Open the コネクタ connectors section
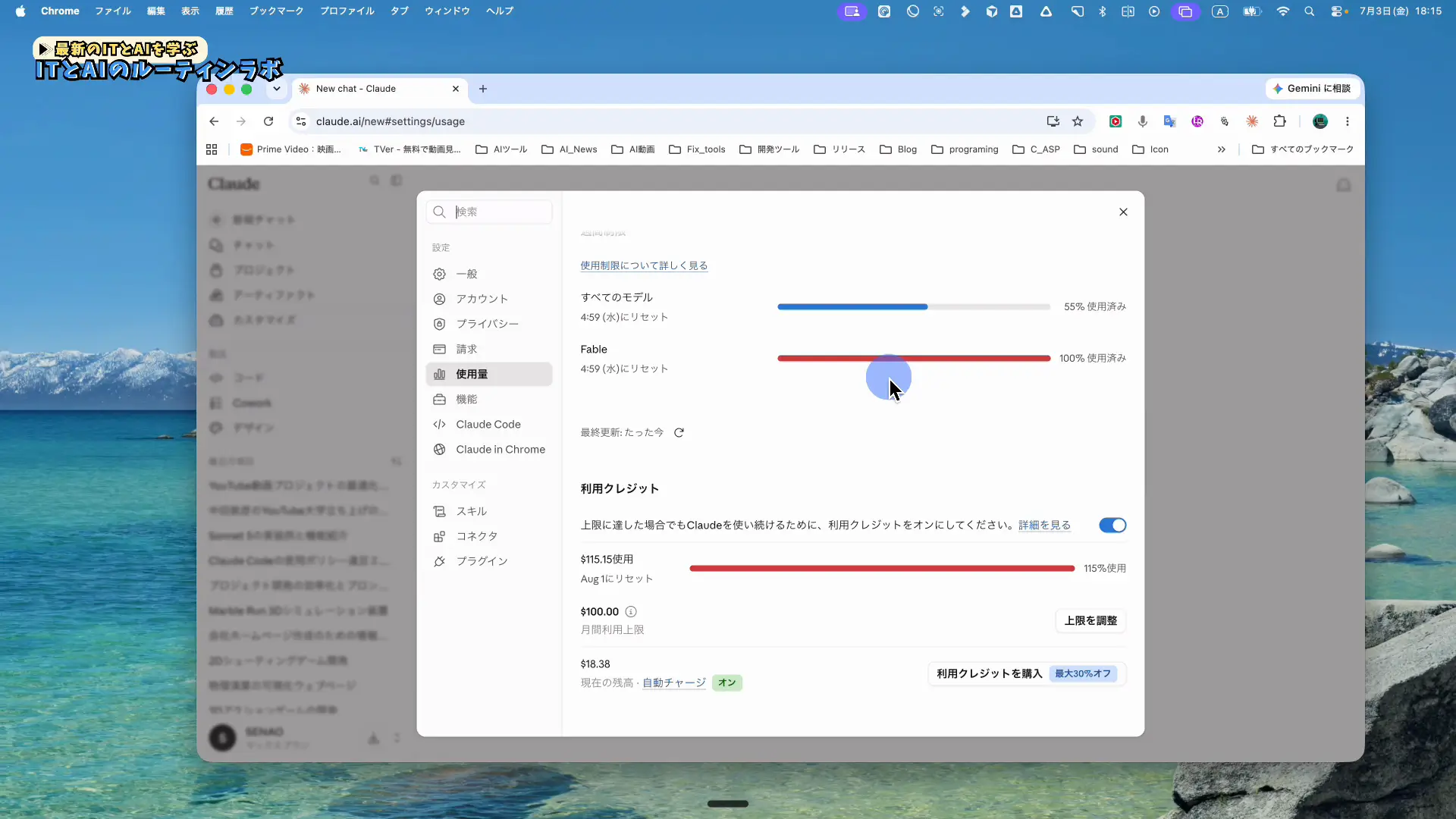1456x819 pixels. [489, 536]
